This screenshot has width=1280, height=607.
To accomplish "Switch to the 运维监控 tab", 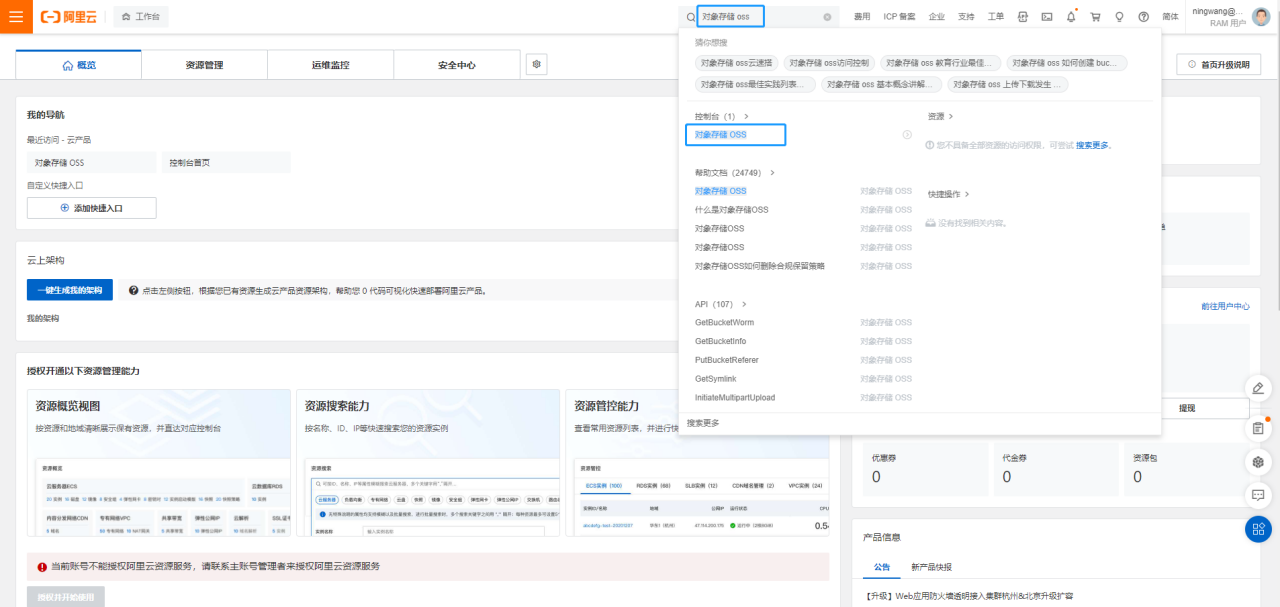I will tap(330, 65).
